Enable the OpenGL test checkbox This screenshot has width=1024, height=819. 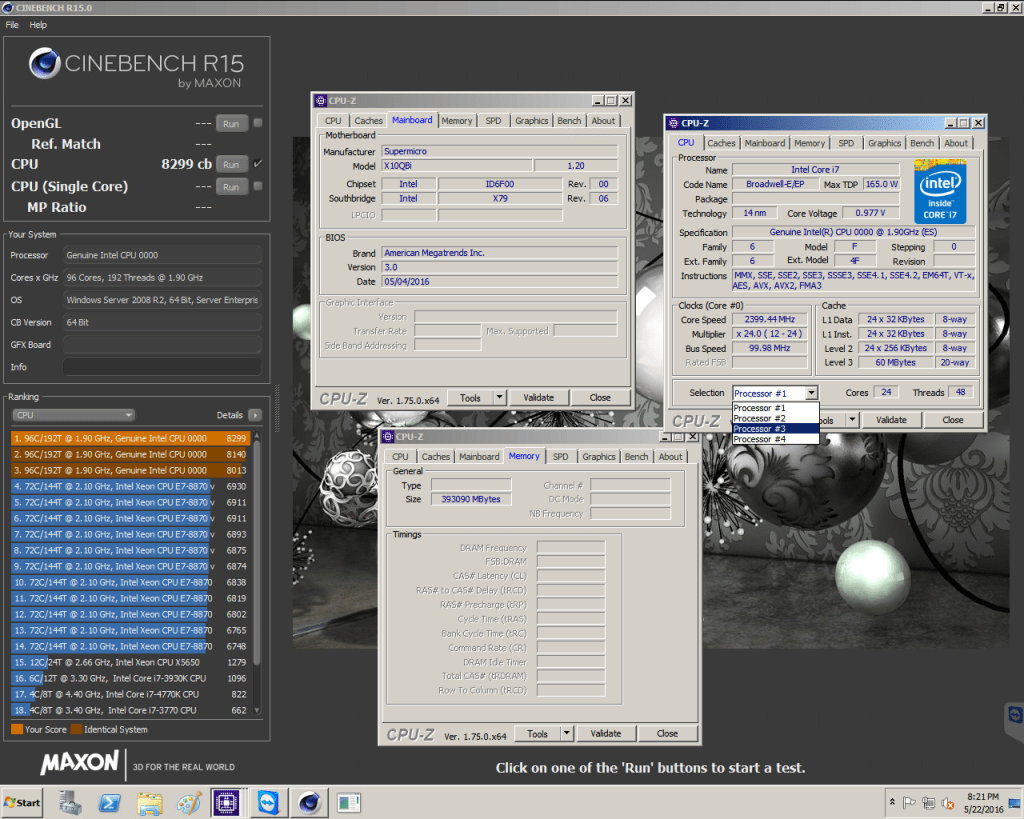[258, 123]
